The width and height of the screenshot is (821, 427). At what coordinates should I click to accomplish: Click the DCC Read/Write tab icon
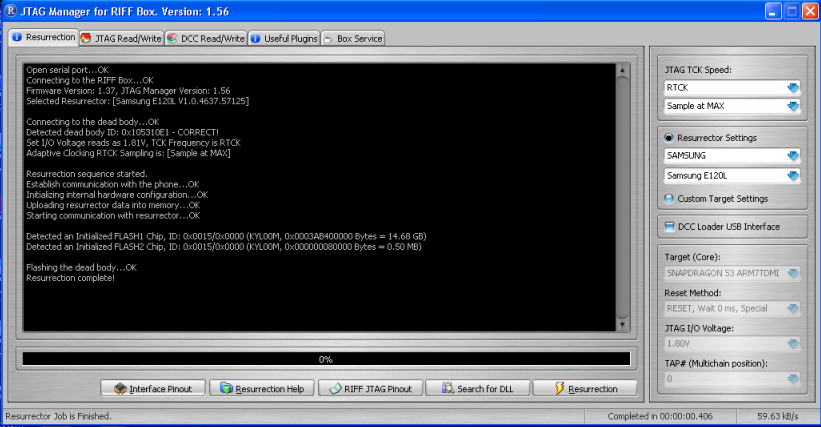point(172,38)
